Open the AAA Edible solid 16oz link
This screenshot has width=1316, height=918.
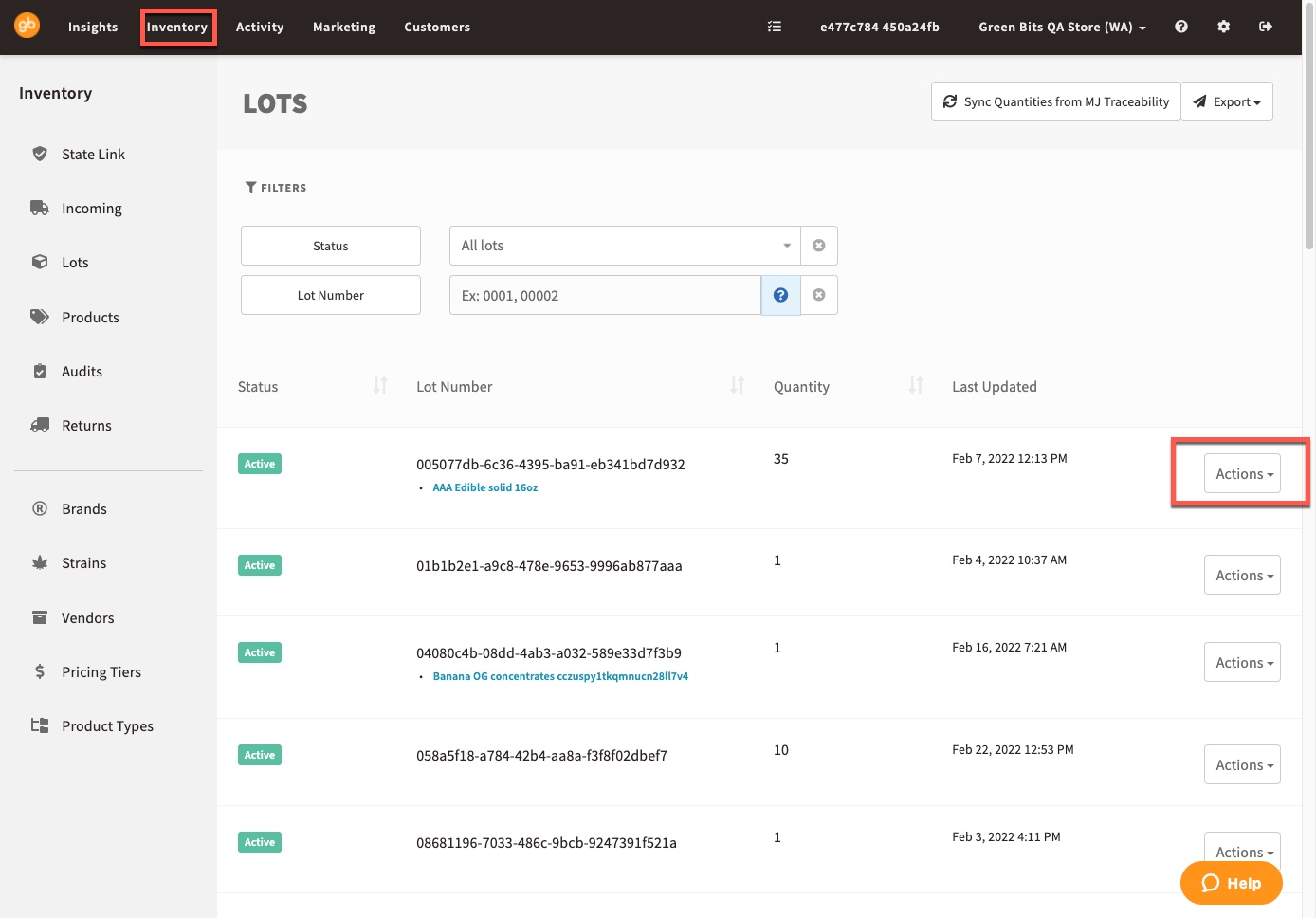(485, 487)
